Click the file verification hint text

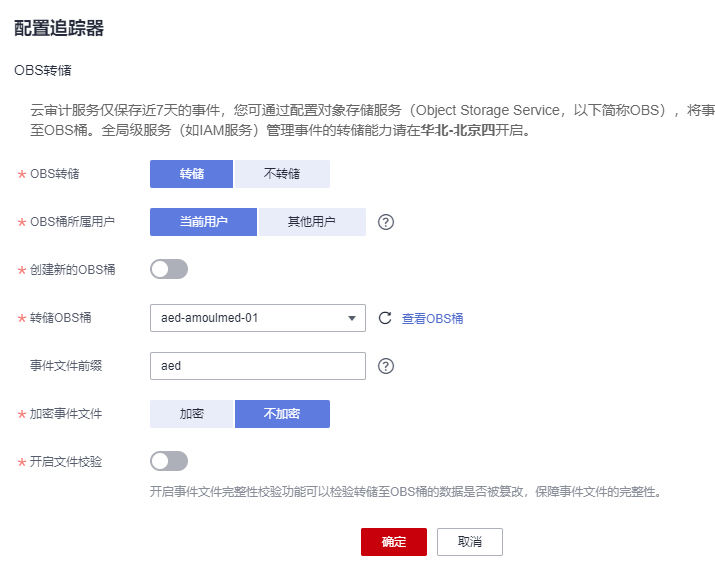pos(405,492)
